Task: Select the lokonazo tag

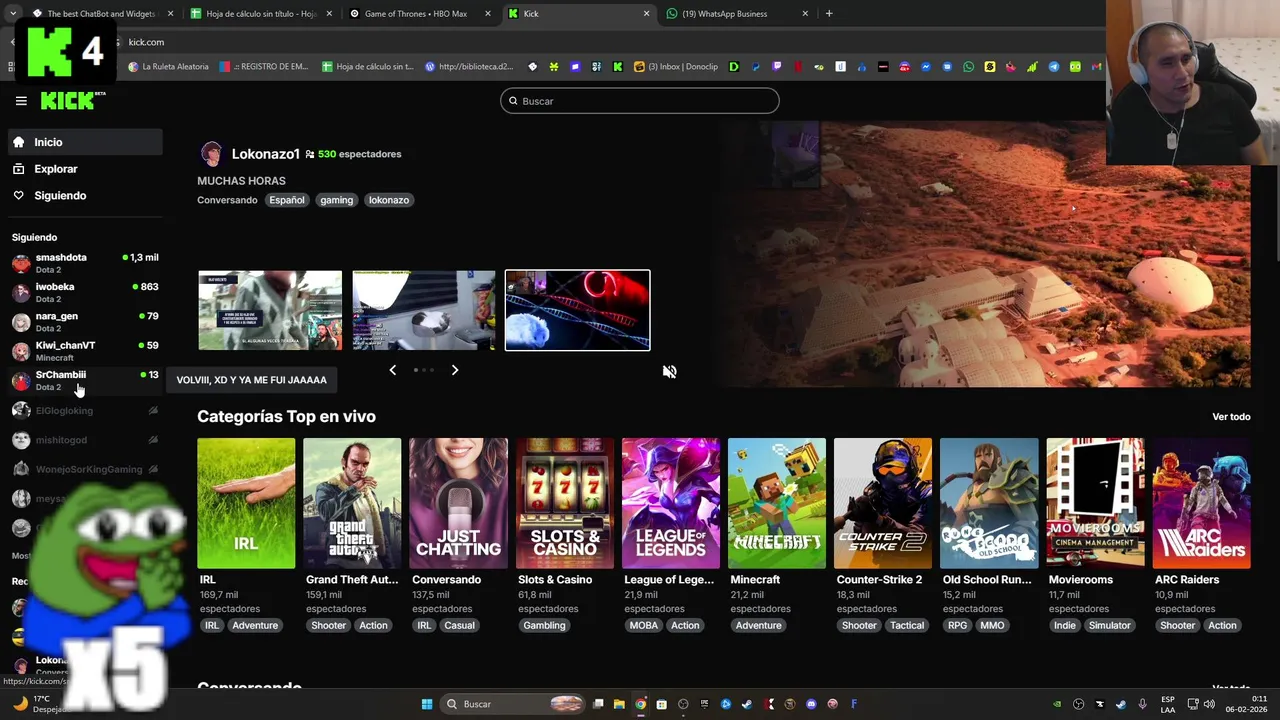Action: click(389, 200)
